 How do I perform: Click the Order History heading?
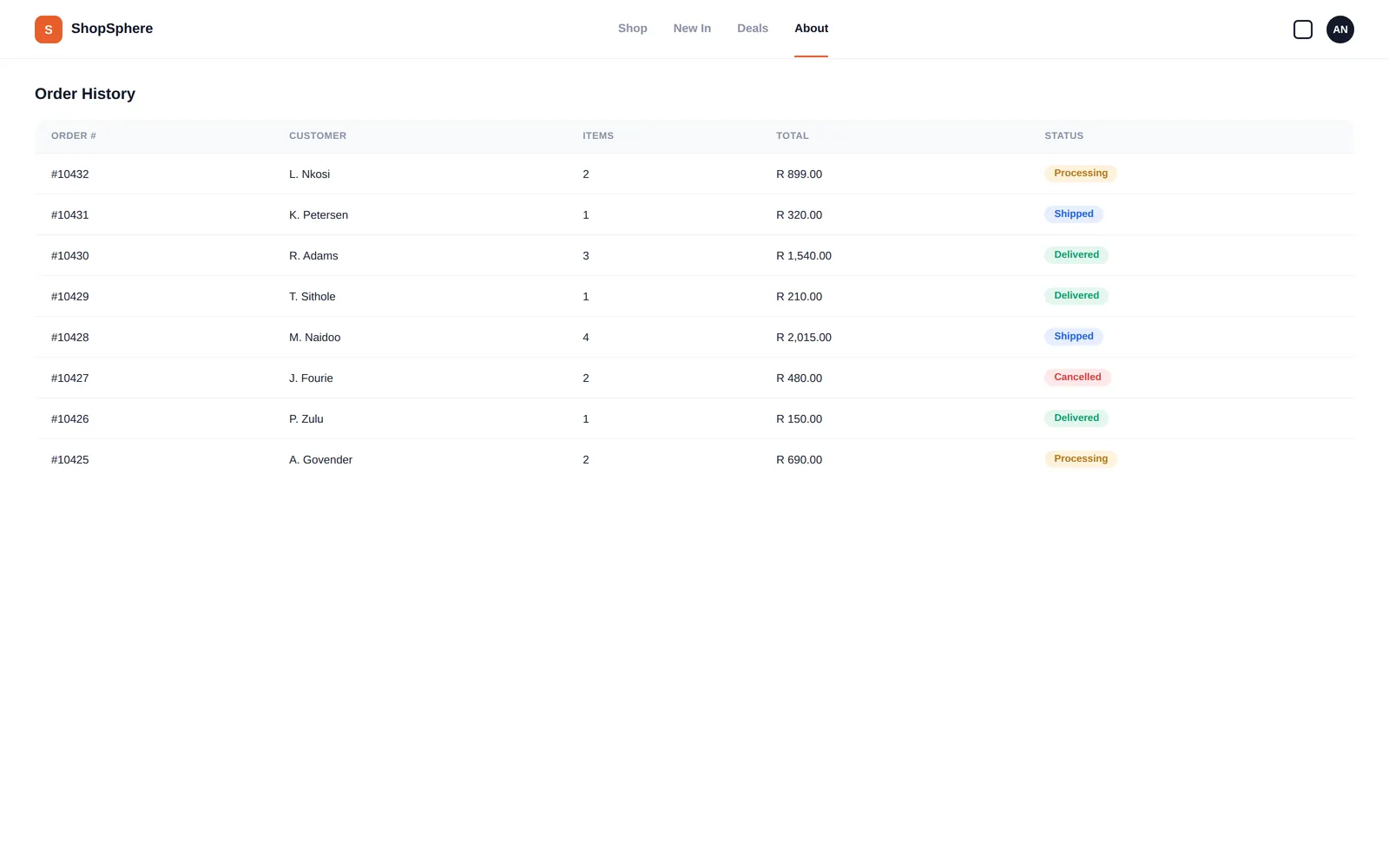85,94
